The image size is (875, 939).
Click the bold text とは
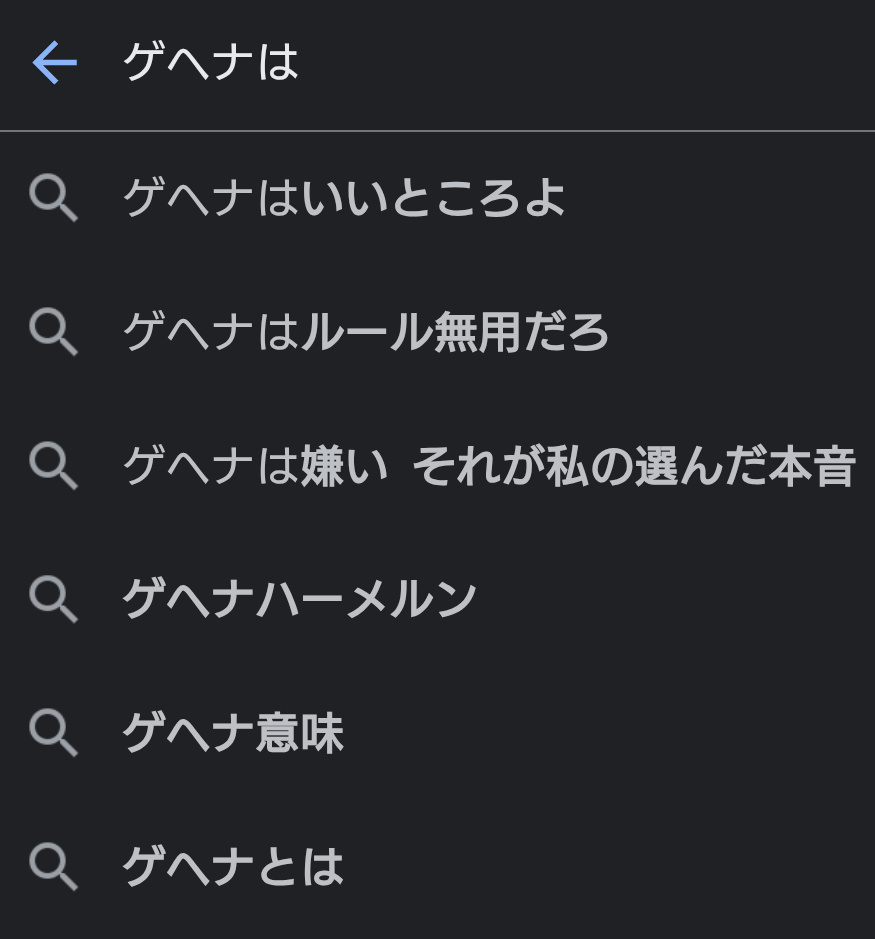pyautogui.click(x=299, y=867)
